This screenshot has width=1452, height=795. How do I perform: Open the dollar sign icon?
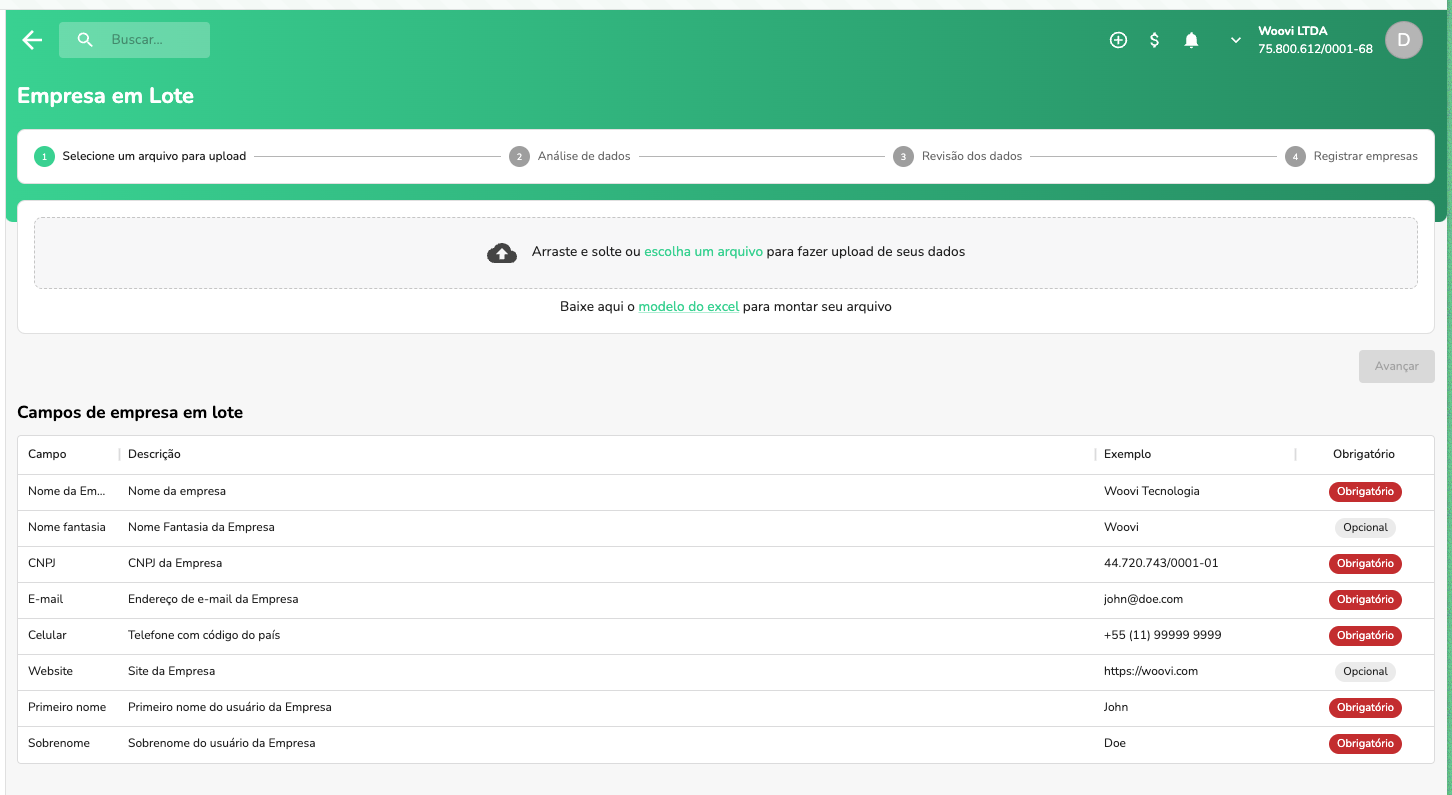[1154, 40]
